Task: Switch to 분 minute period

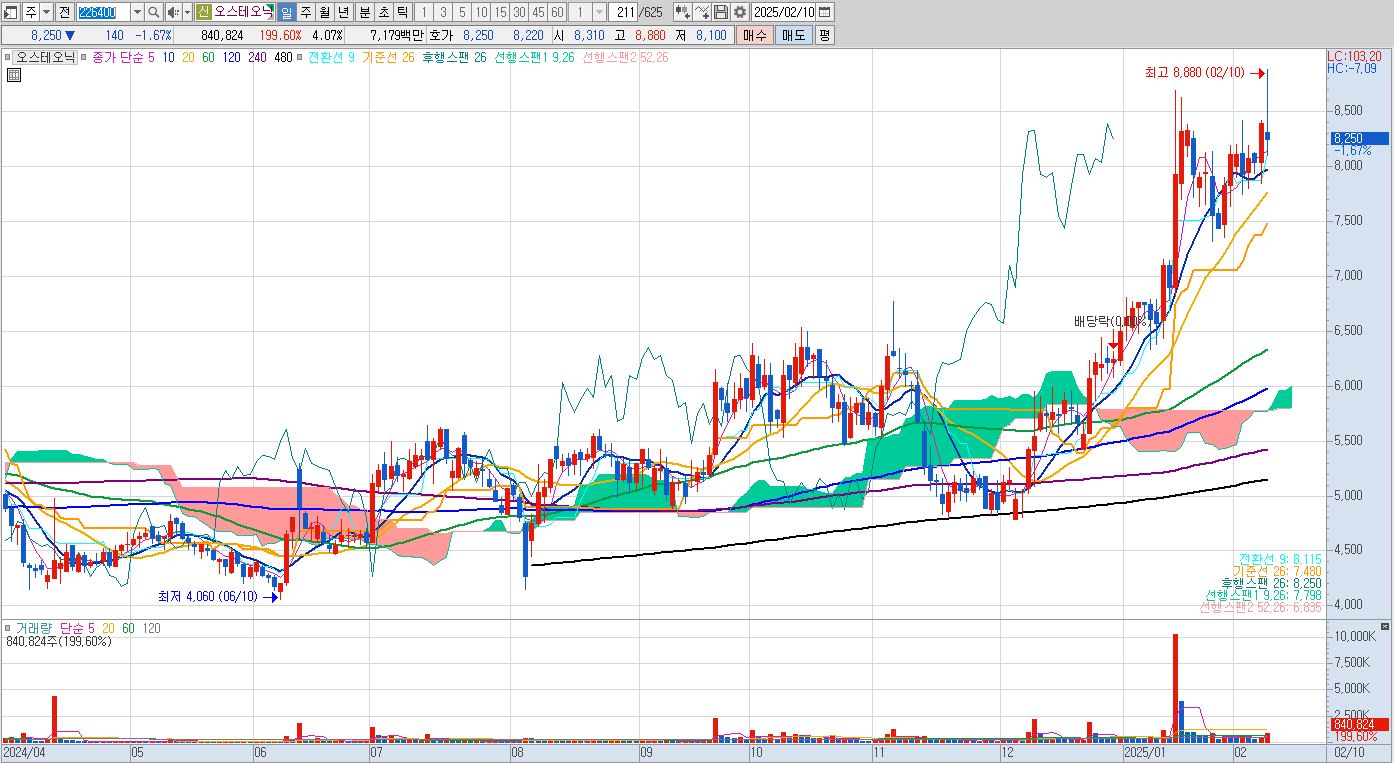Action: [364, 12]
